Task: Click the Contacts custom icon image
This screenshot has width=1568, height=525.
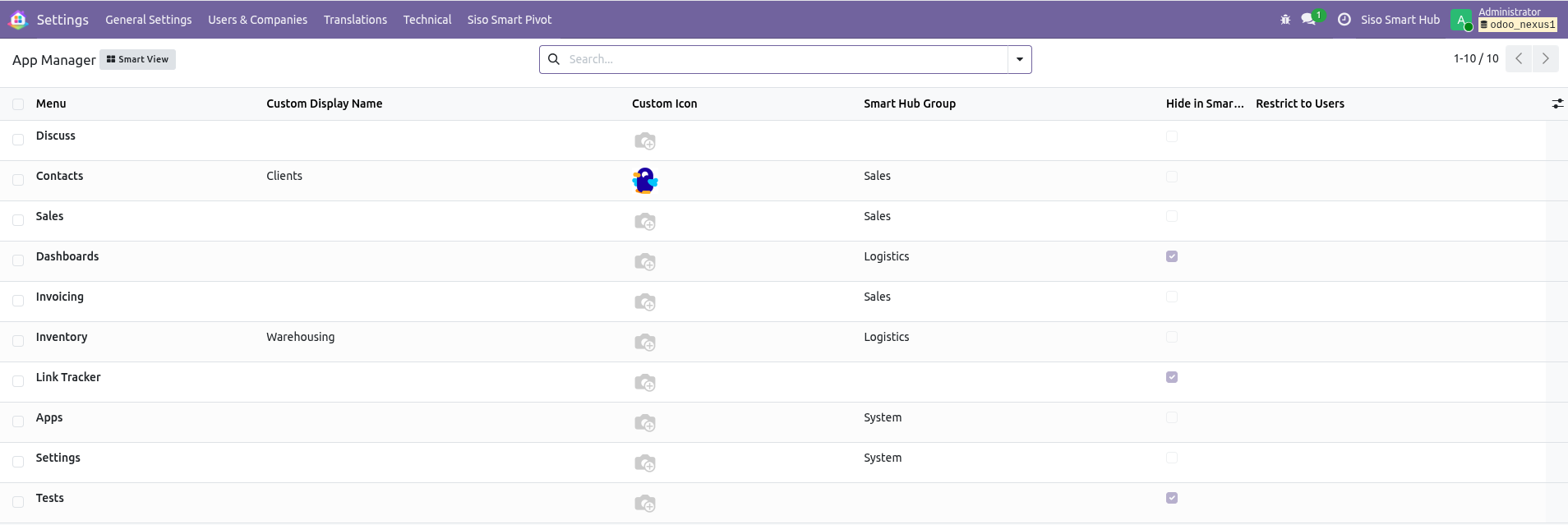Action: tap(645, 181)
